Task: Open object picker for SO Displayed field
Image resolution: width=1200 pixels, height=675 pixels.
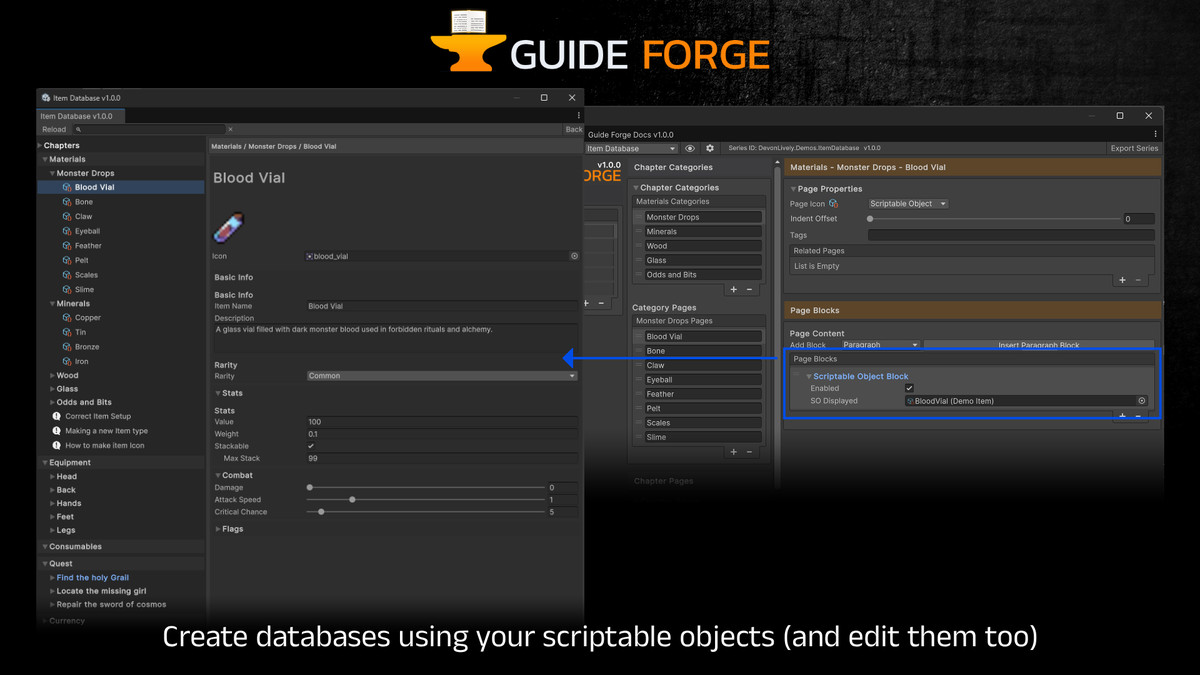Action: 1142,401
